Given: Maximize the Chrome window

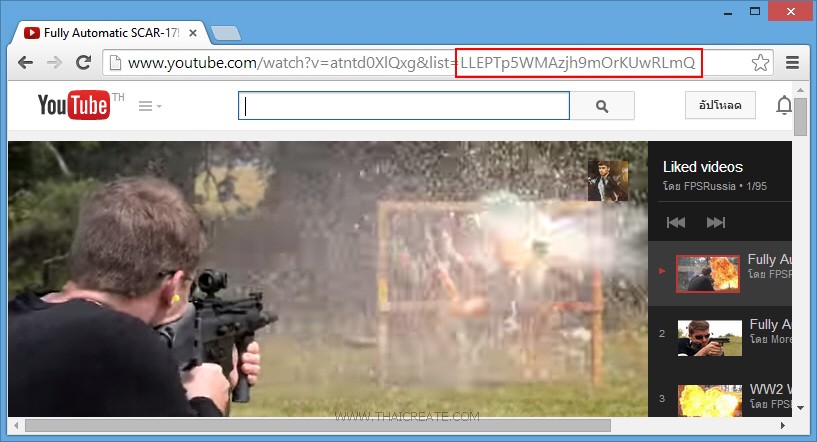Looking at the screenshot, I should [755, 11].
